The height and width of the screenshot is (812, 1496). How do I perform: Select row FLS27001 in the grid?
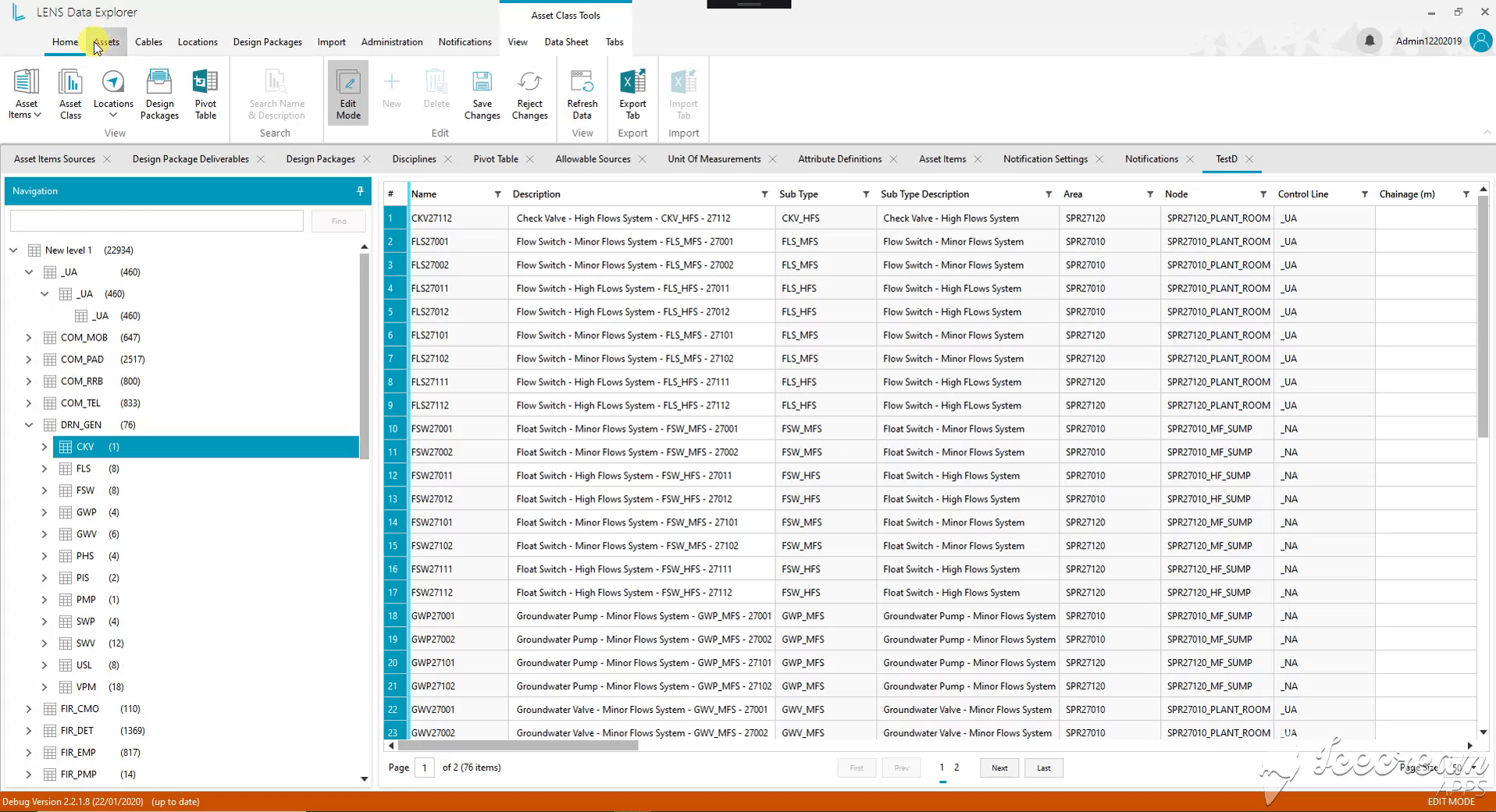point(930,241)
